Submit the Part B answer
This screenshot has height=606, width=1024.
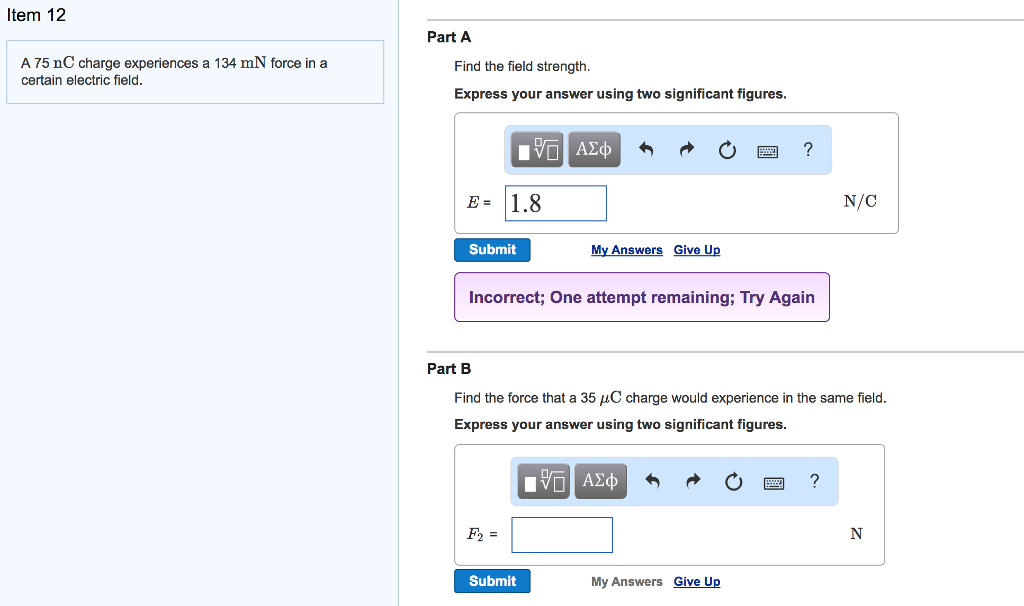(492, 581)
